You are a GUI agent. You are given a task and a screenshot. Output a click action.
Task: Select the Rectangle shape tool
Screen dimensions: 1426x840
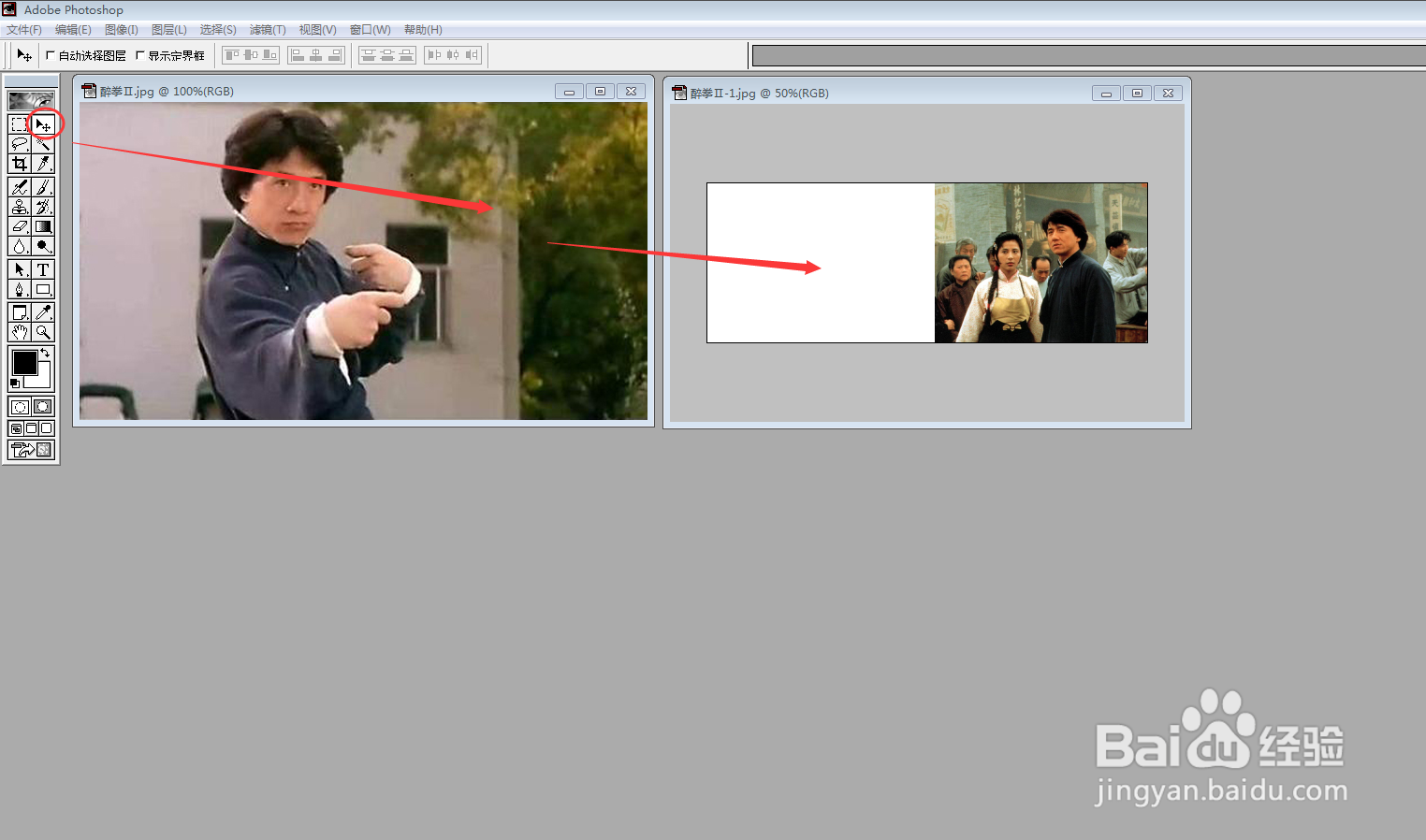[x=43, y=289]
